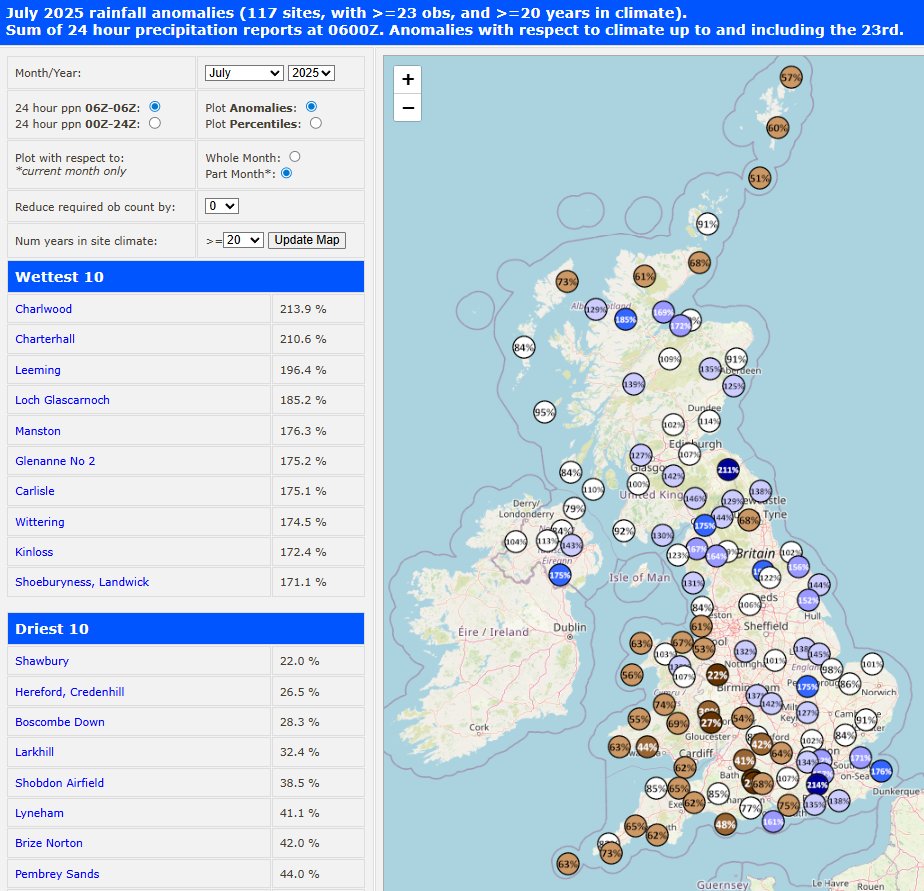Select the 132% lilac marker near Nottingham
This screenshot has height=891, width=924.
coord(745,652)
